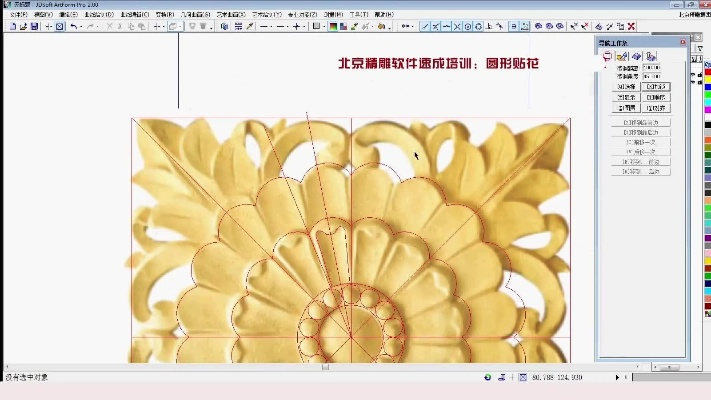This screenshot has width=711, height=400.
Task: Click the Redo arrow icon
Action: coord(90,26)
